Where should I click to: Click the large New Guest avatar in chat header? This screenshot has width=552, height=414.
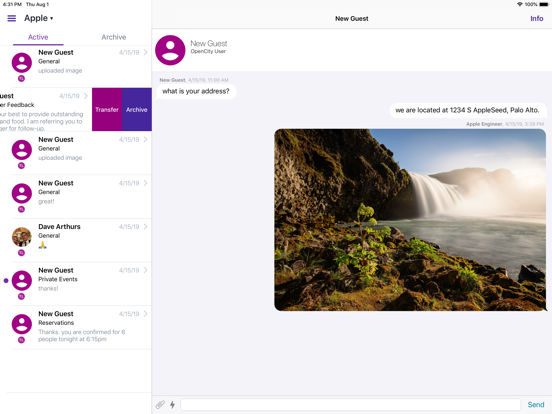(x=170, y=50)
